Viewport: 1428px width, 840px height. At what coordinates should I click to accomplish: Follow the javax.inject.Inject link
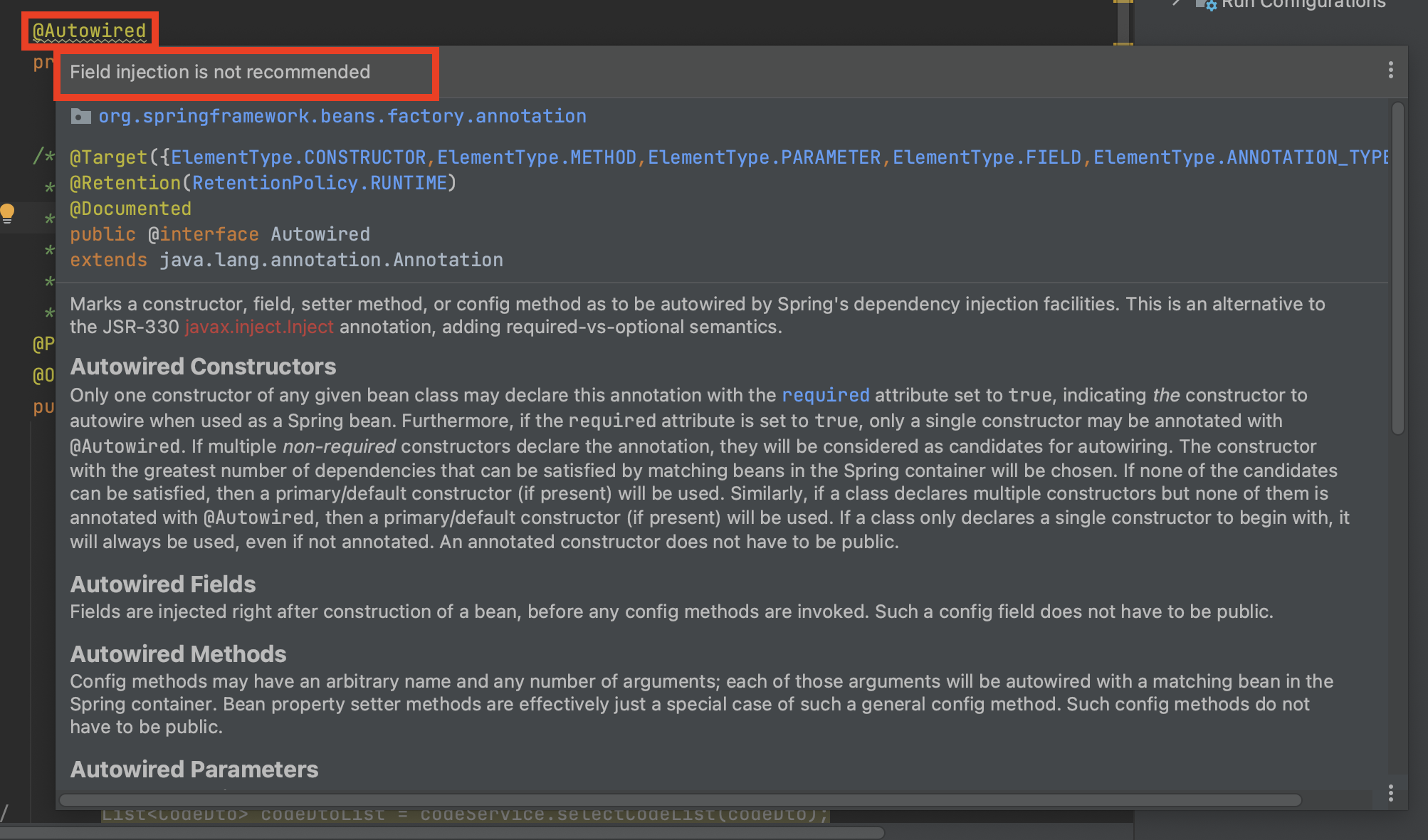259,327
